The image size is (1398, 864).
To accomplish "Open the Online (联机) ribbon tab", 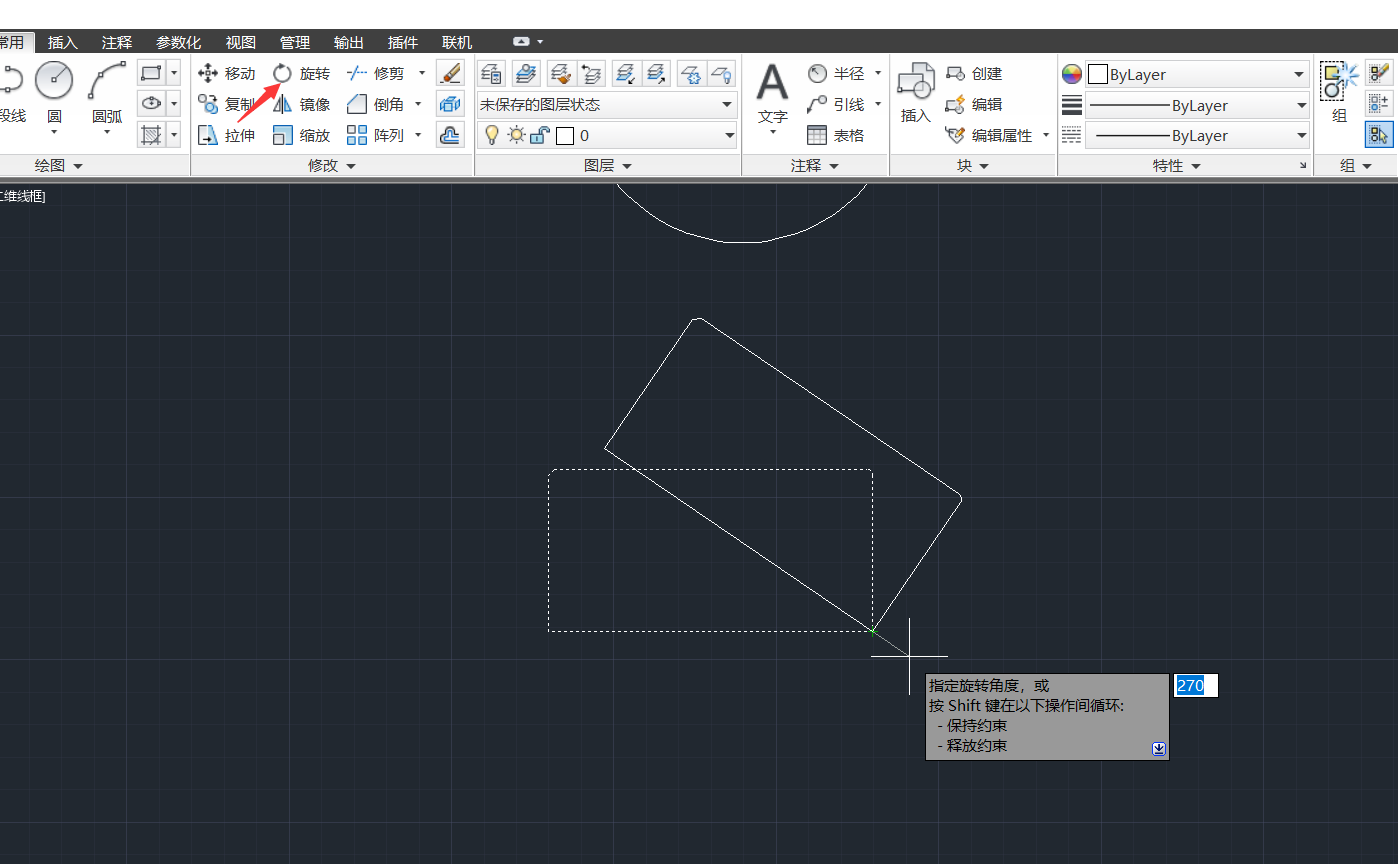I will click(457, 42).
